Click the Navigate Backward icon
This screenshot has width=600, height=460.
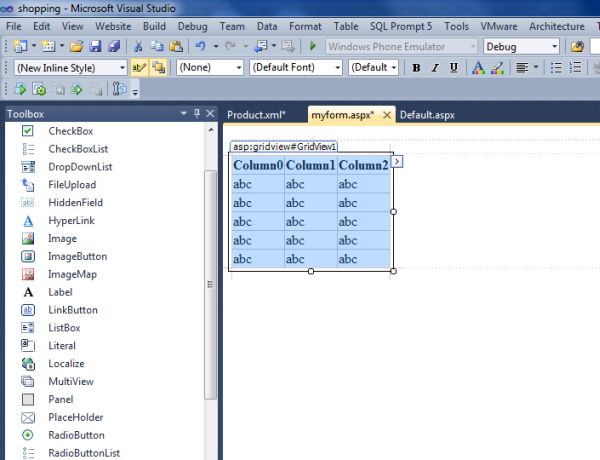click(261, 46)
